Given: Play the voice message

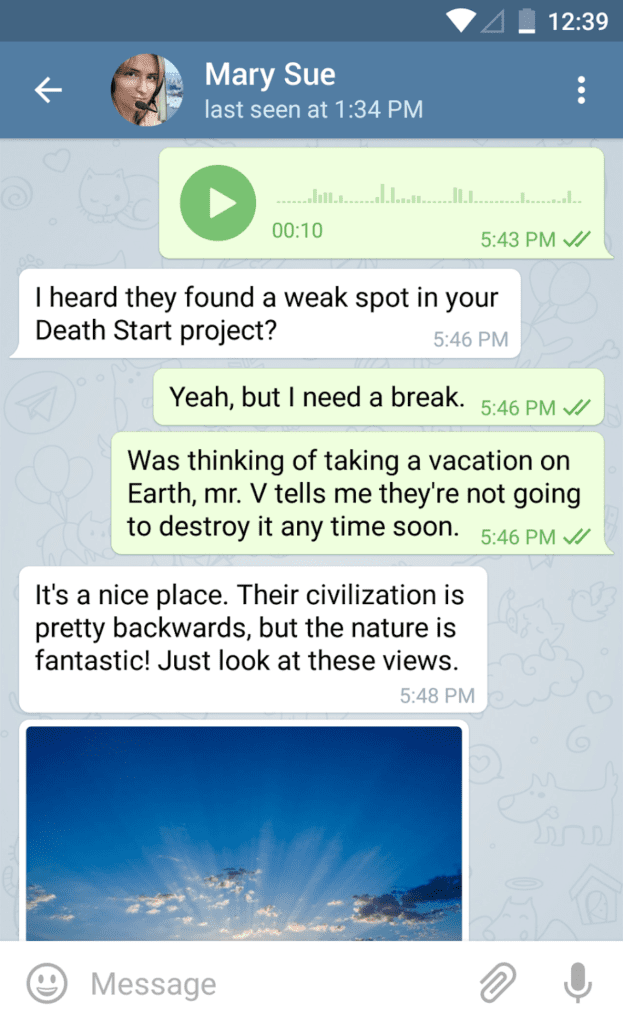Looking at the screenshot, I should pos(217,203).
